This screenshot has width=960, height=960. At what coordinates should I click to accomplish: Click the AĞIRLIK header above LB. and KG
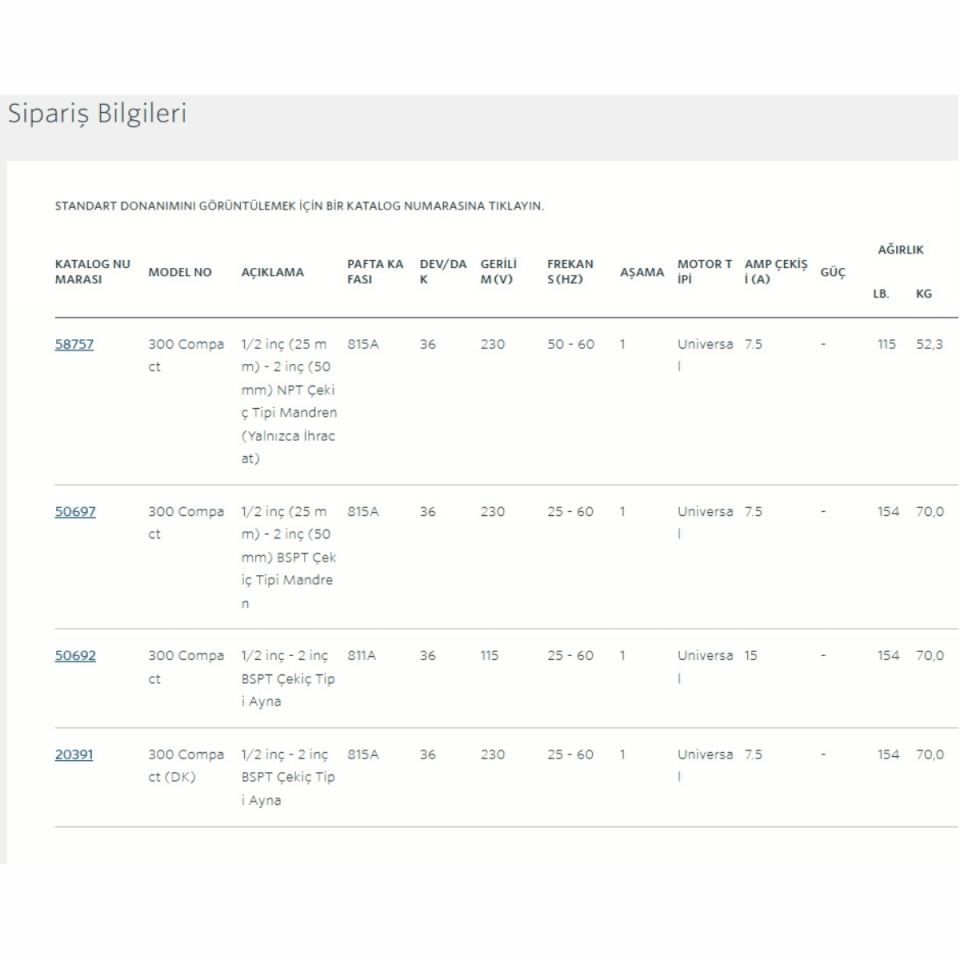[900, 249]
